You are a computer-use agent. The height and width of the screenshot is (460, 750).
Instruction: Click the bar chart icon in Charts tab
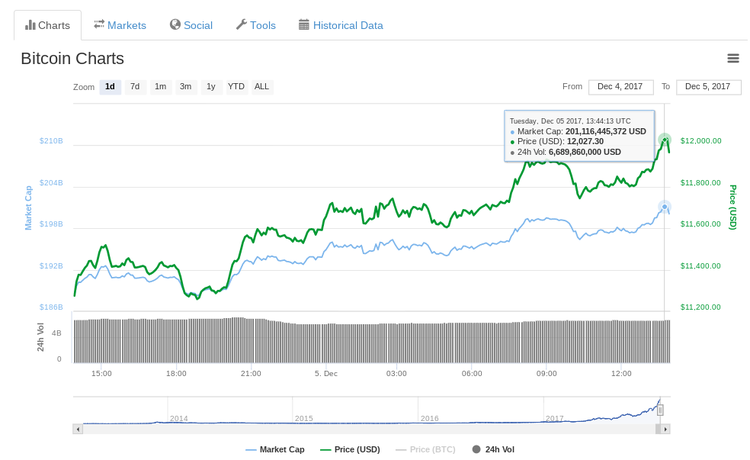[x=30, y=25]
